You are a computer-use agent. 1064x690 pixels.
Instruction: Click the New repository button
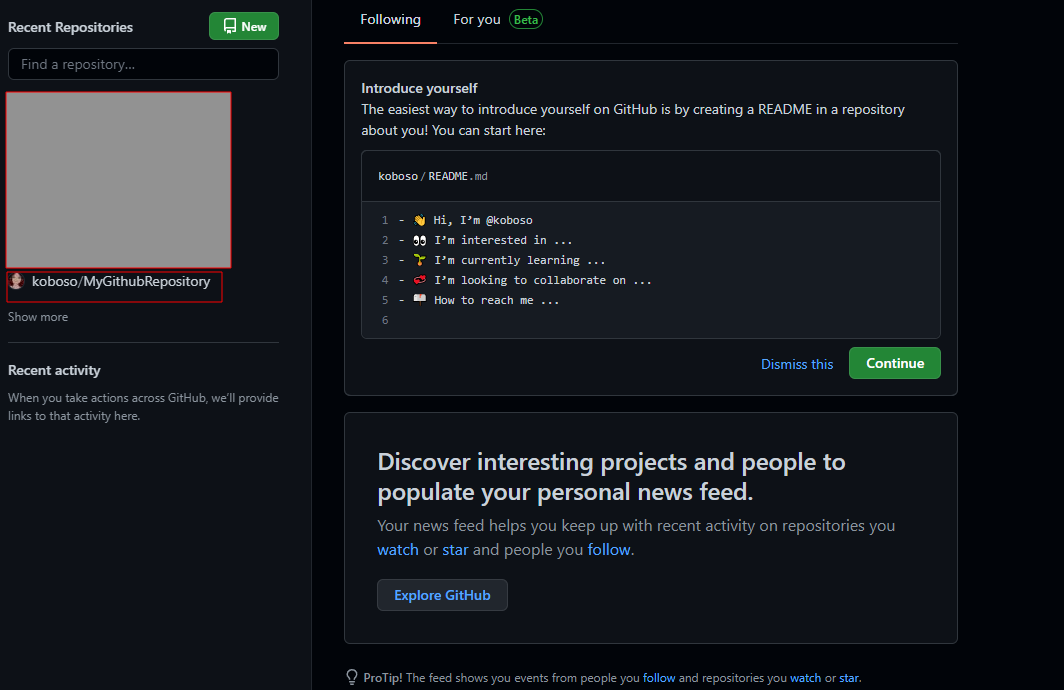point(244,26)
